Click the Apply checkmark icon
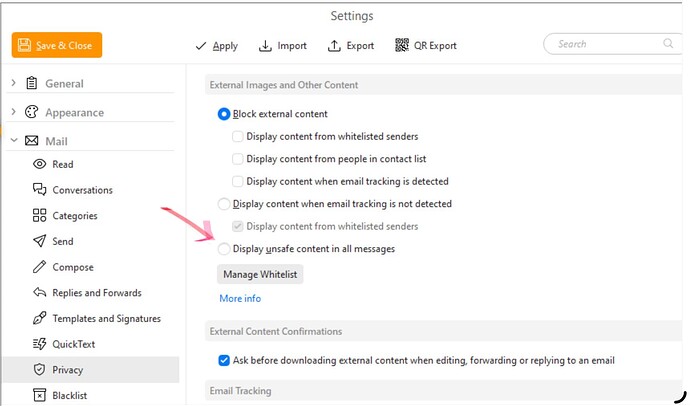Screen dimensions: 690x406 pyautogui.click(x=201, y=46)
